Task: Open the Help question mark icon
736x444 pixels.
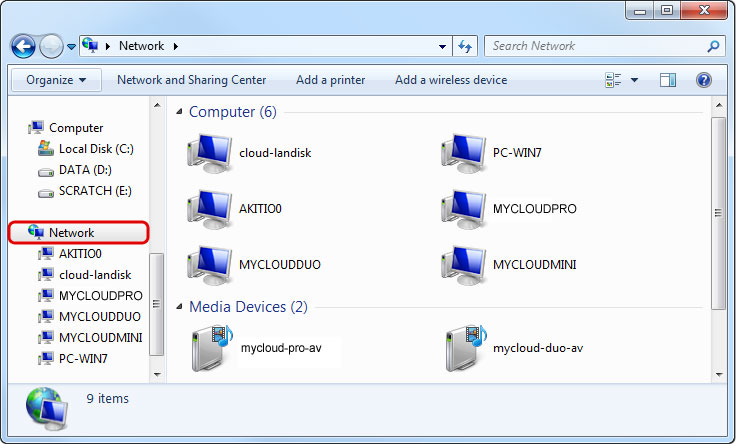Action: tap(703, 80)
